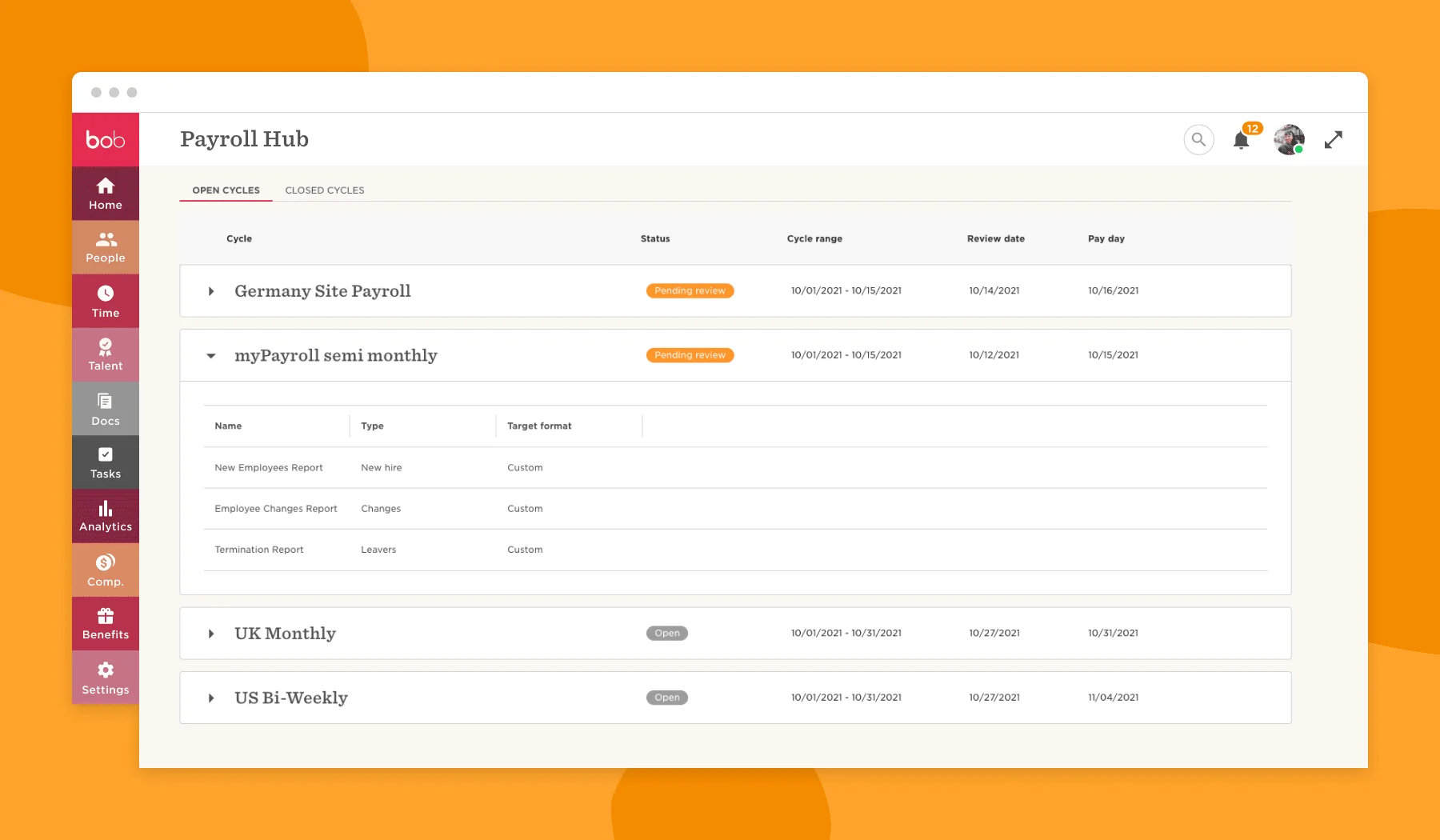Viewport: 1440px width, 840px height.
Task: Open Tasks from the sidebar
Action: [106, 462]
